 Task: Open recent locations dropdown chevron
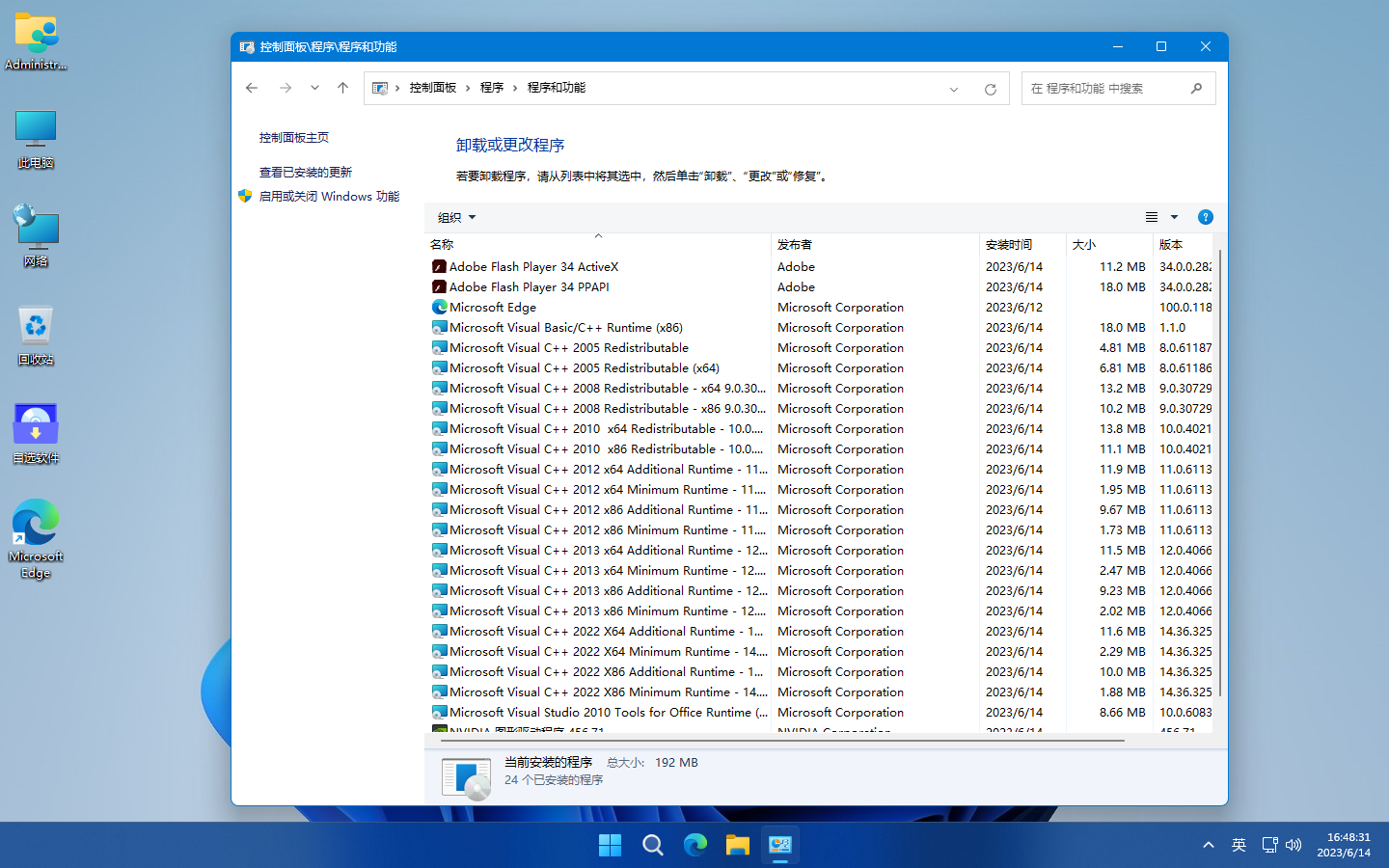[314, 88]
